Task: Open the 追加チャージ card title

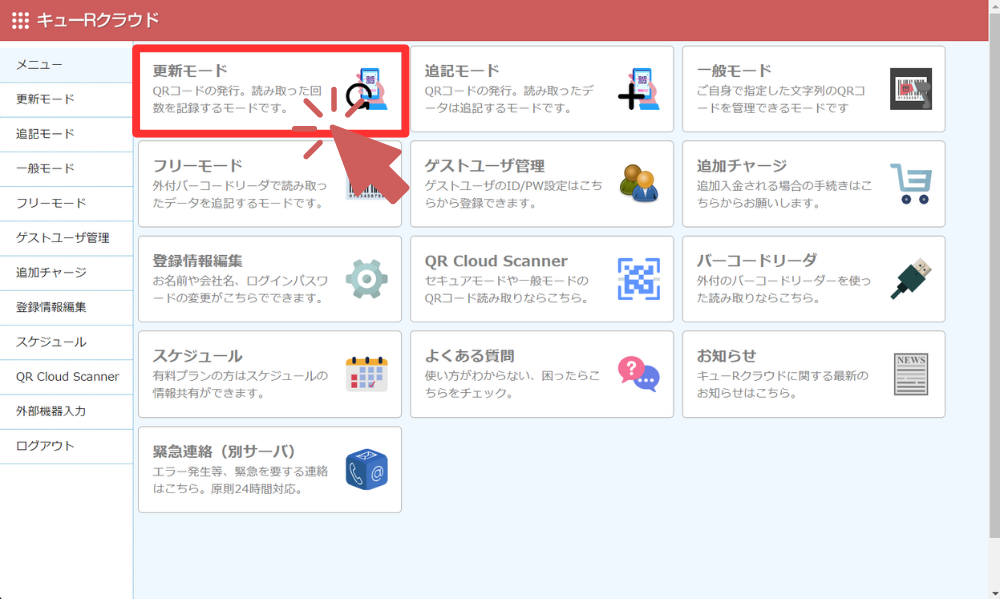Action: tap(742, 166)
